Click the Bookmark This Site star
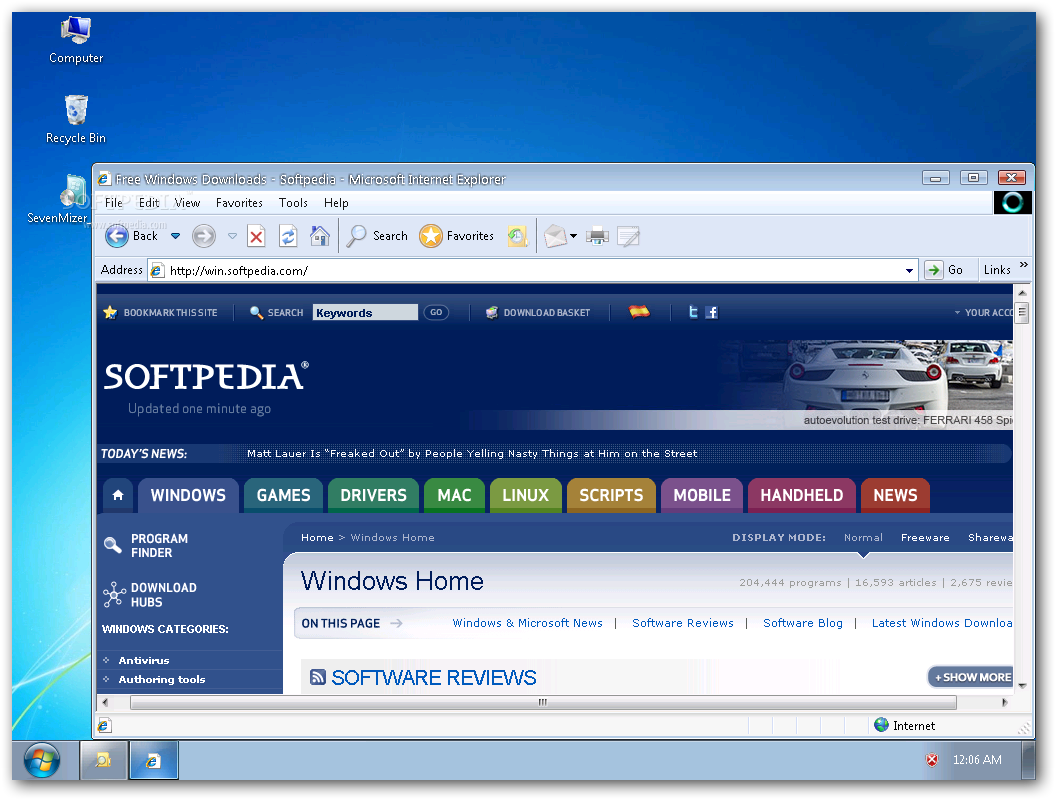Viewport: 1056px width, 800px height. point(110,312)
